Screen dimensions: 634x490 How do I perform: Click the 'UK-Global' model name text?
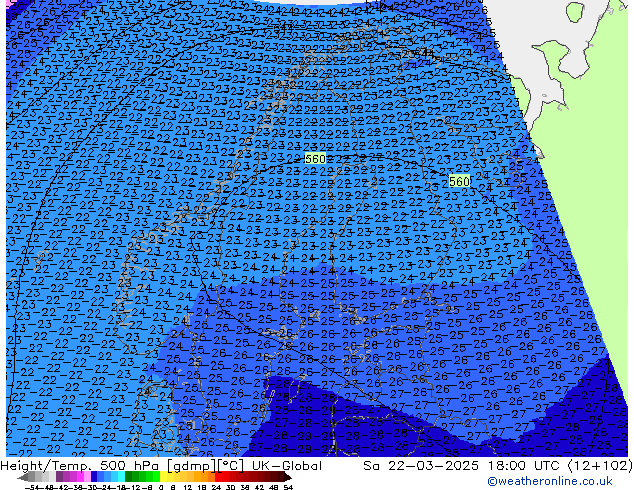(x=287, y=466)
